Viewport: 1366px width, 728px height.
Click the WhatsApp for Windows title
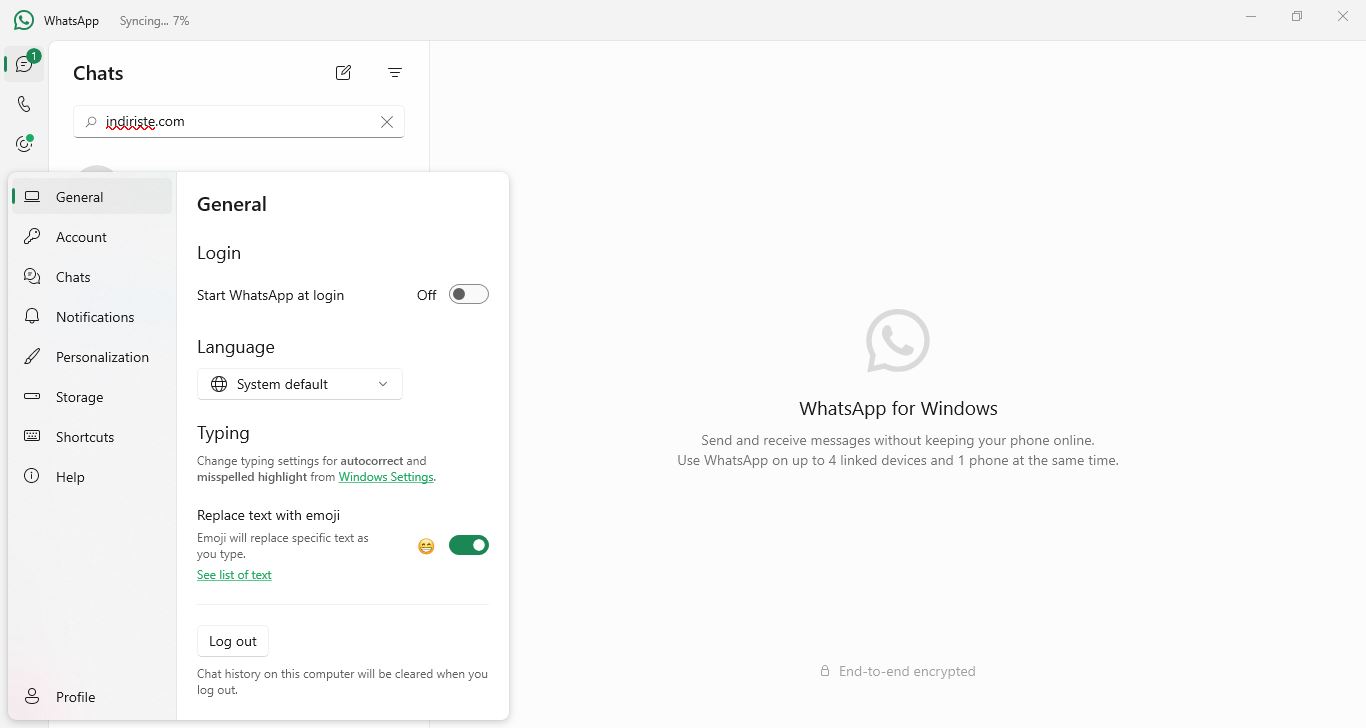898,408
